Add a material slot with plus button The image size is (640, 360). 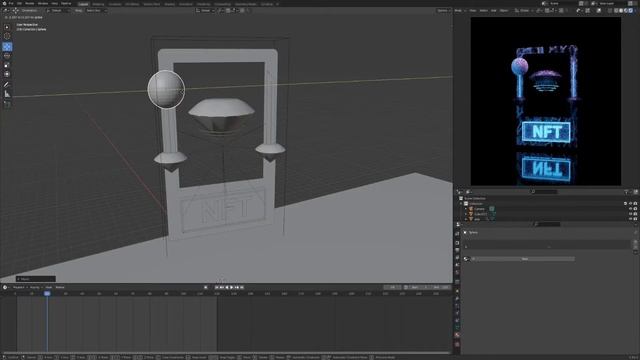[x=636, y=242]
